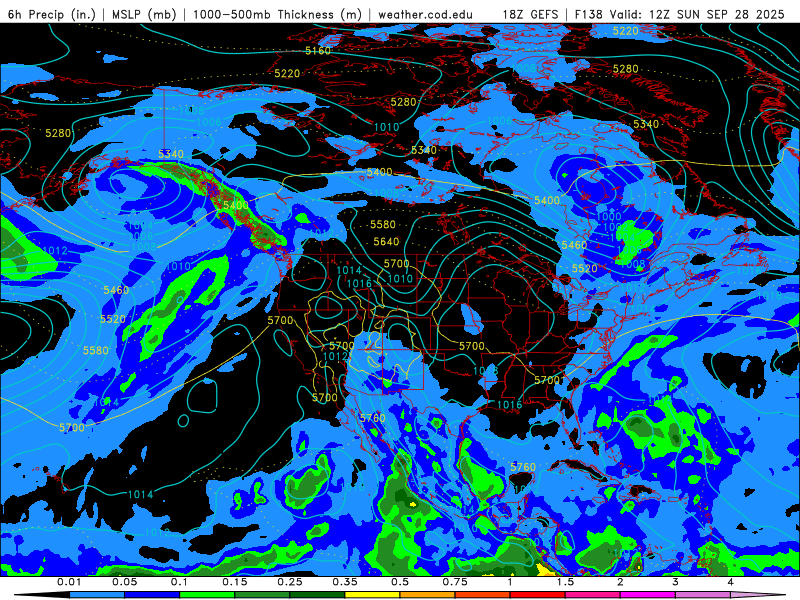Click the 5460 label over the Pacific
This screenshot has height=600, width=800.
click(x=116, y=290)
